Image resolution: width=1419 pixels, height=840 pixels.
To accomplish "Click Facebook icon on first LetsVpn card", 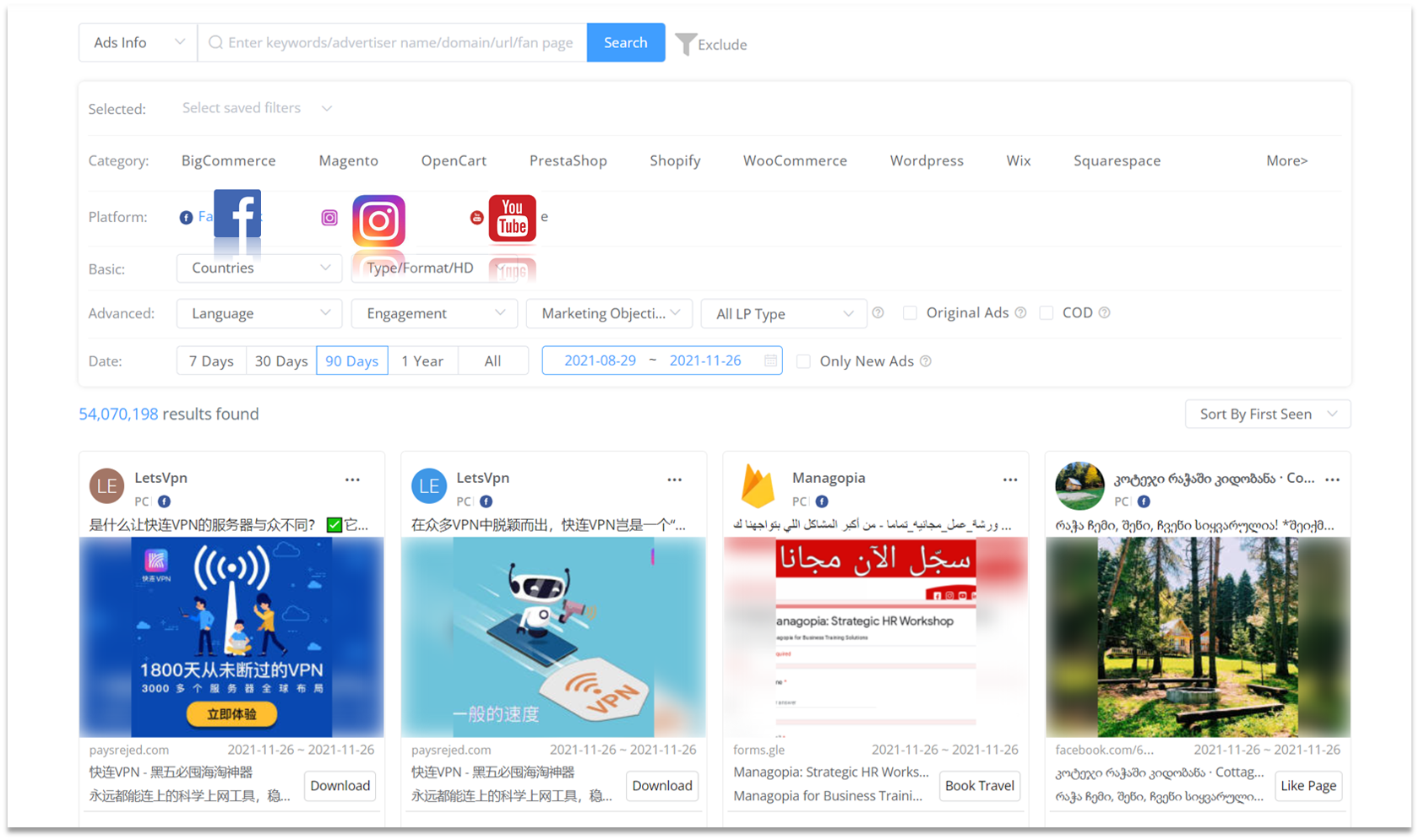I will pos(164,501).
